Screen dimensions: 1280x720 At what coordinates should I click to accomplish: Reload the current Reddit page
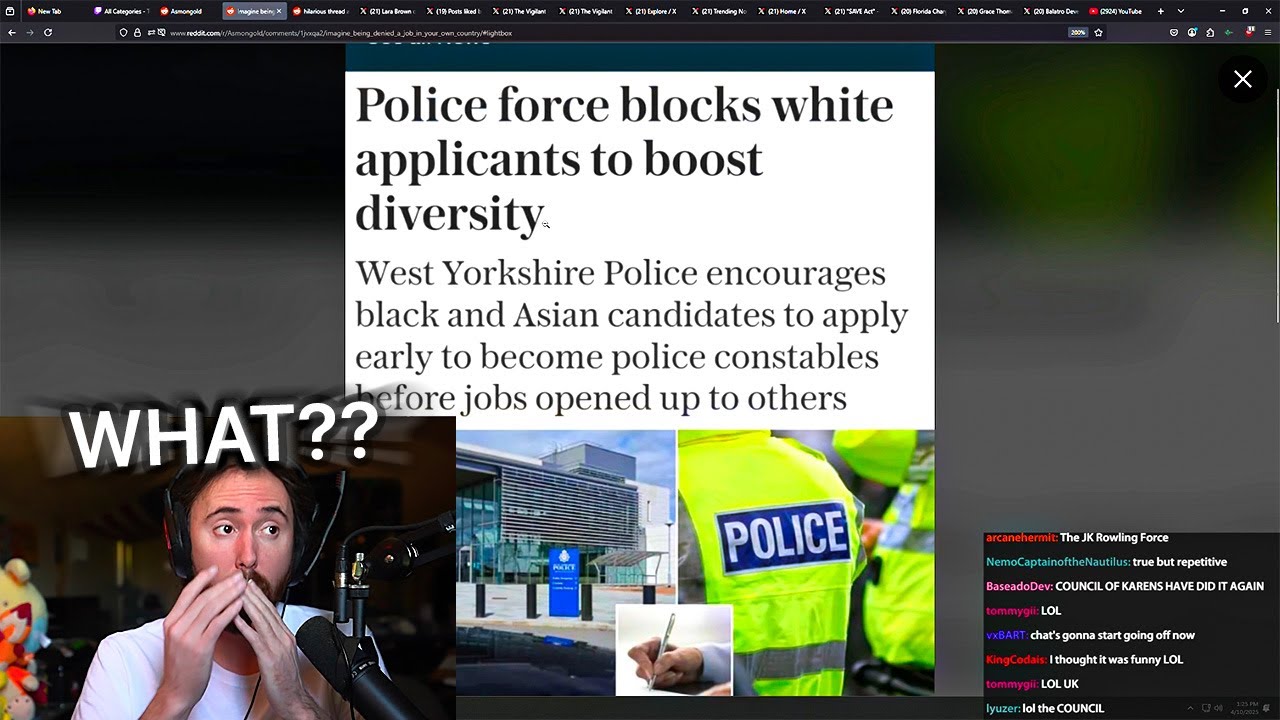click(x=48, y=32)
